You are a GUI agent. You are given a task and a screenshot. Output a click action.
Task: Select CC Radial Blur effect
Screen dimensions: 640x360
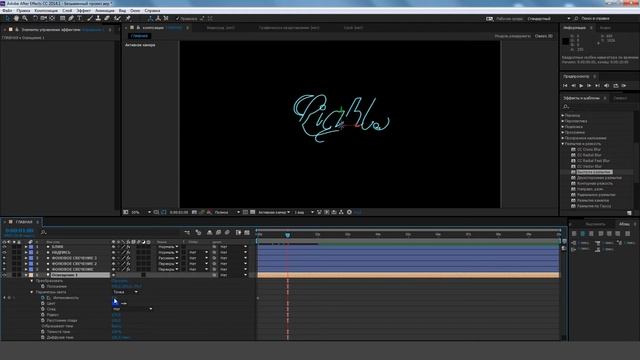589,155
